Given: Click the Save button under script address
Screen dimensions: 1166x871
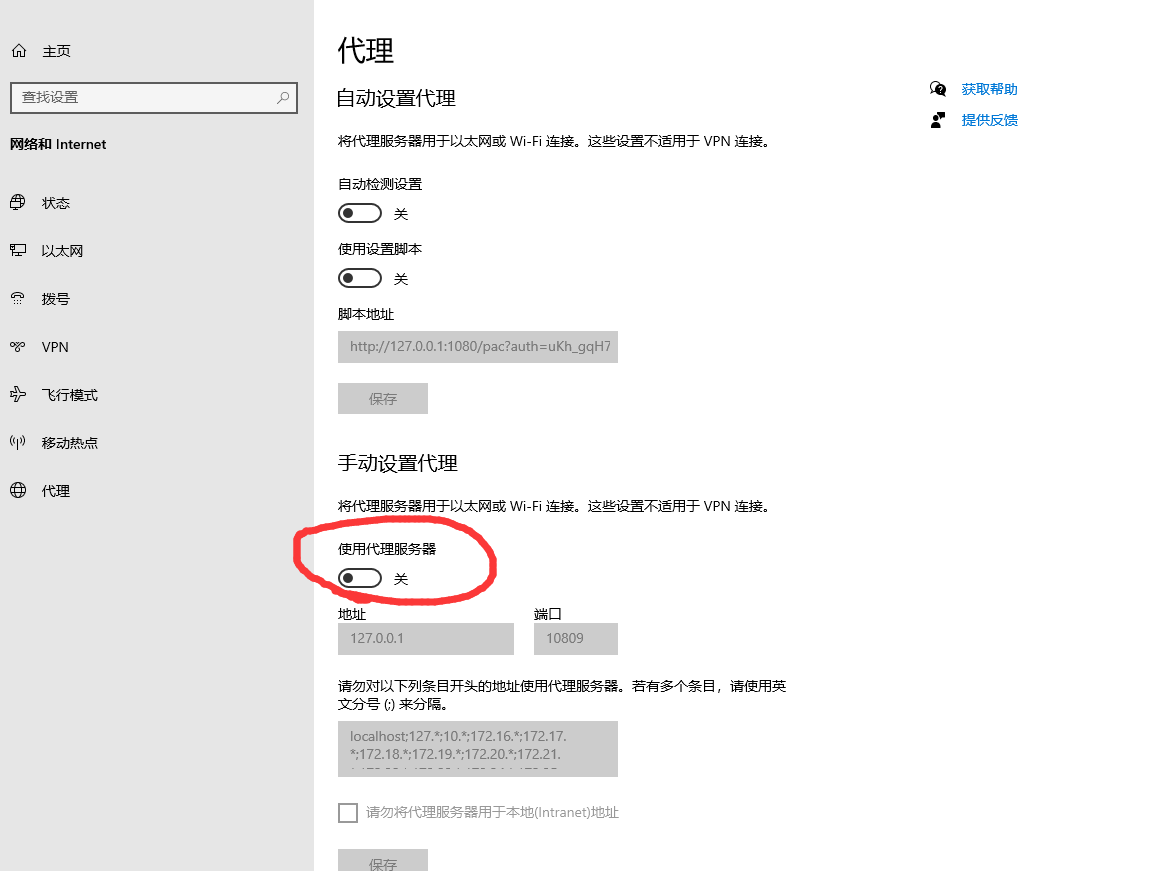Looking at the screenshot, I should 383,398.
